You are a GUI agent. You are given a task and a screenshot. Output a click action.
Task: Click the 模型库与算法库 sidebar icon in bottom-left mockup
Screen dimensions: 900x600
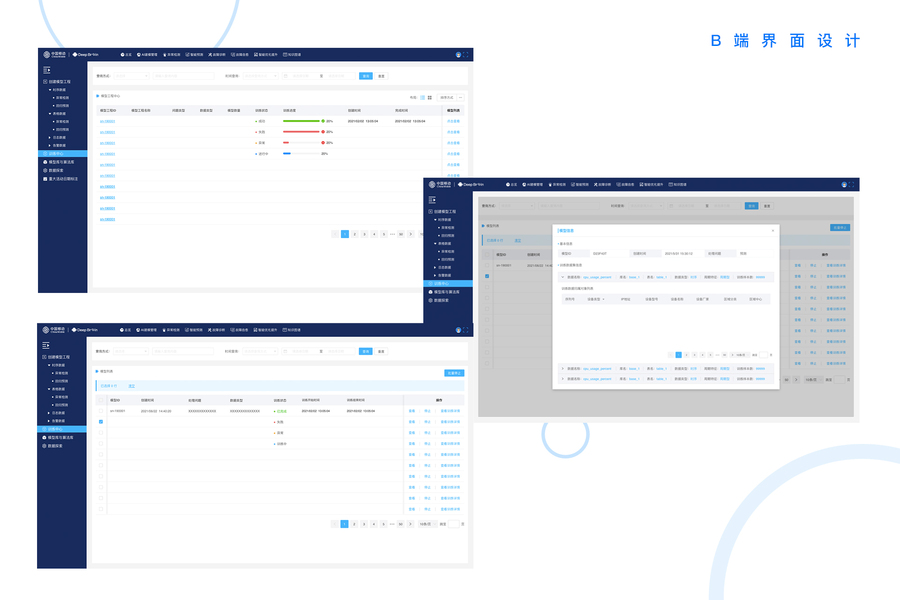(45, 438)
